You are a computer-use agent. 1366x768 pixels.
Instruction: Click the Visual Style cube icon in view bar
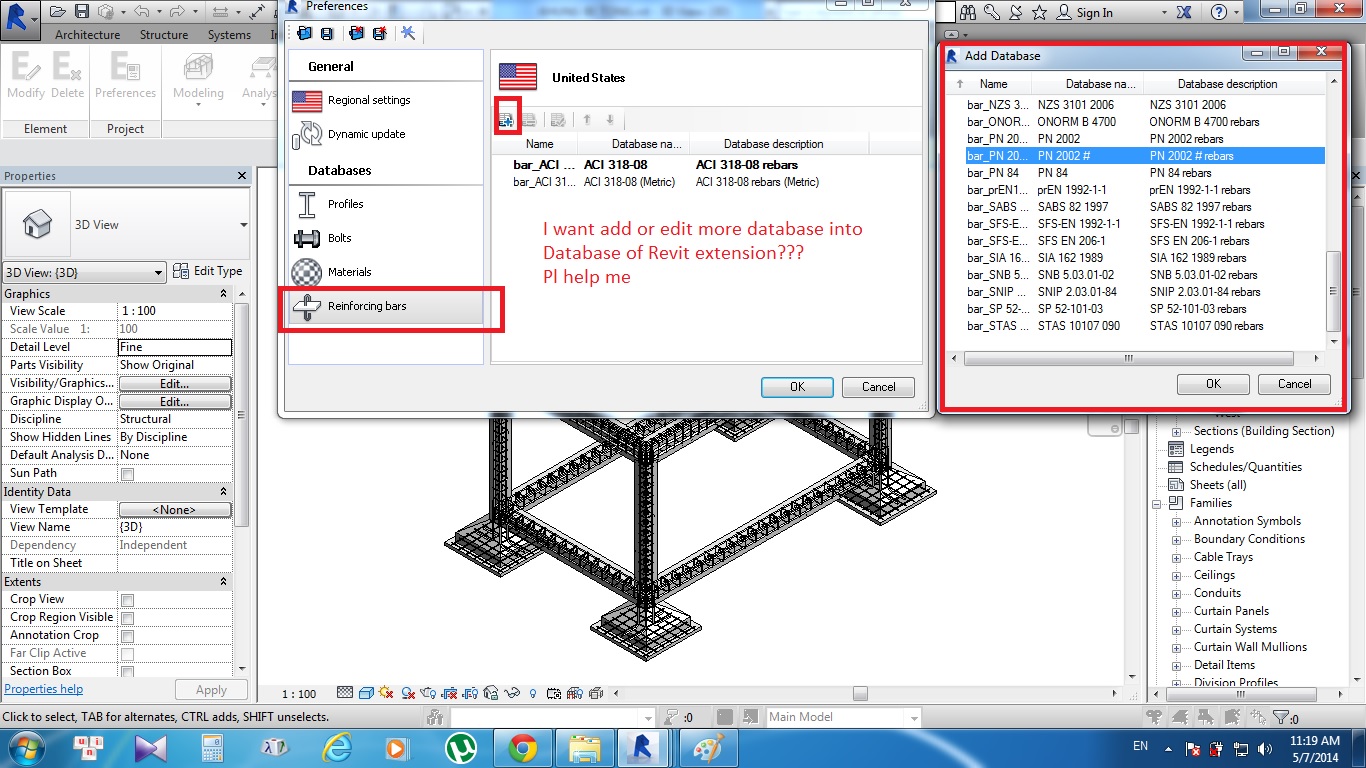pos(367,693)
